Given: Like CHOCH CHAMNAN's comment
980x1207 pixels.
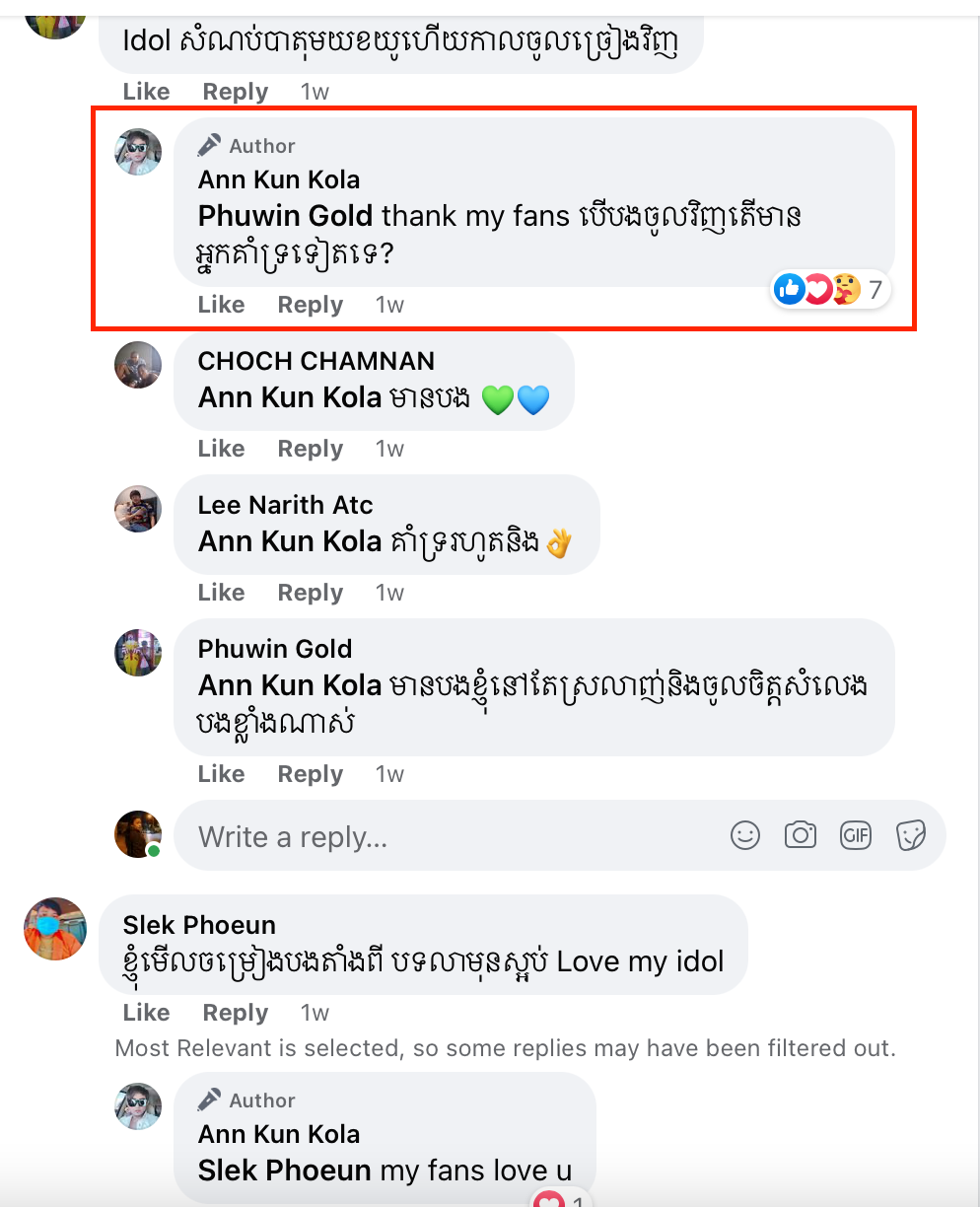Looking at the screenshot, I should click(x=221, y=449).
